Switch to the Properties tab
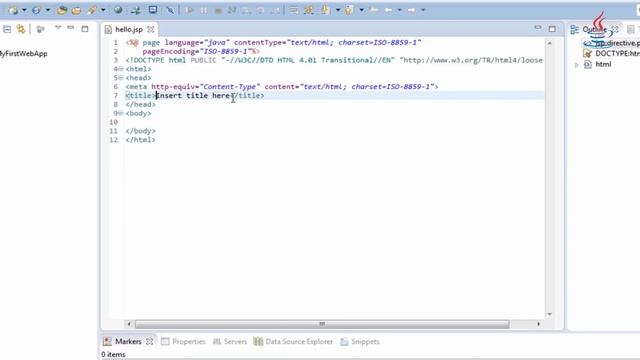The image size is (640, 360). 183,342
